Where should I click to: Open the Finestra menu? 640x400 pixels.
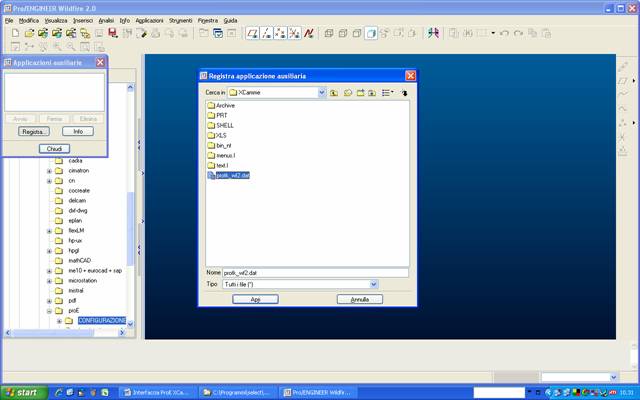pyautogui.click(x=208, y=20)
